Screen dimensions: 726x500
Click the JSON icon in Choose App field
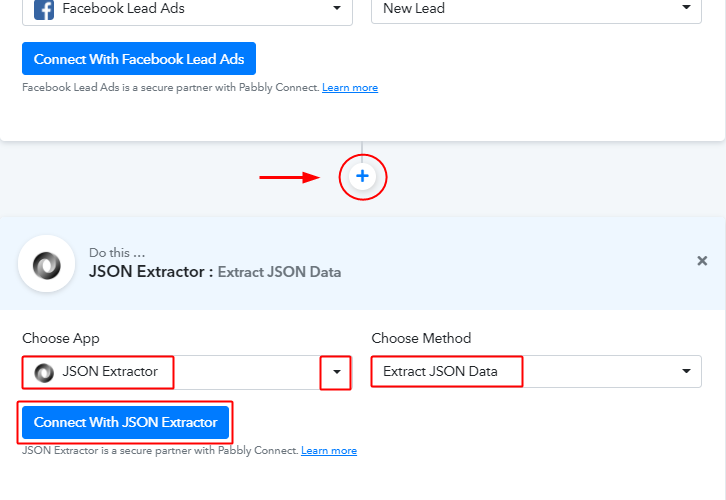tap(44, 372)
